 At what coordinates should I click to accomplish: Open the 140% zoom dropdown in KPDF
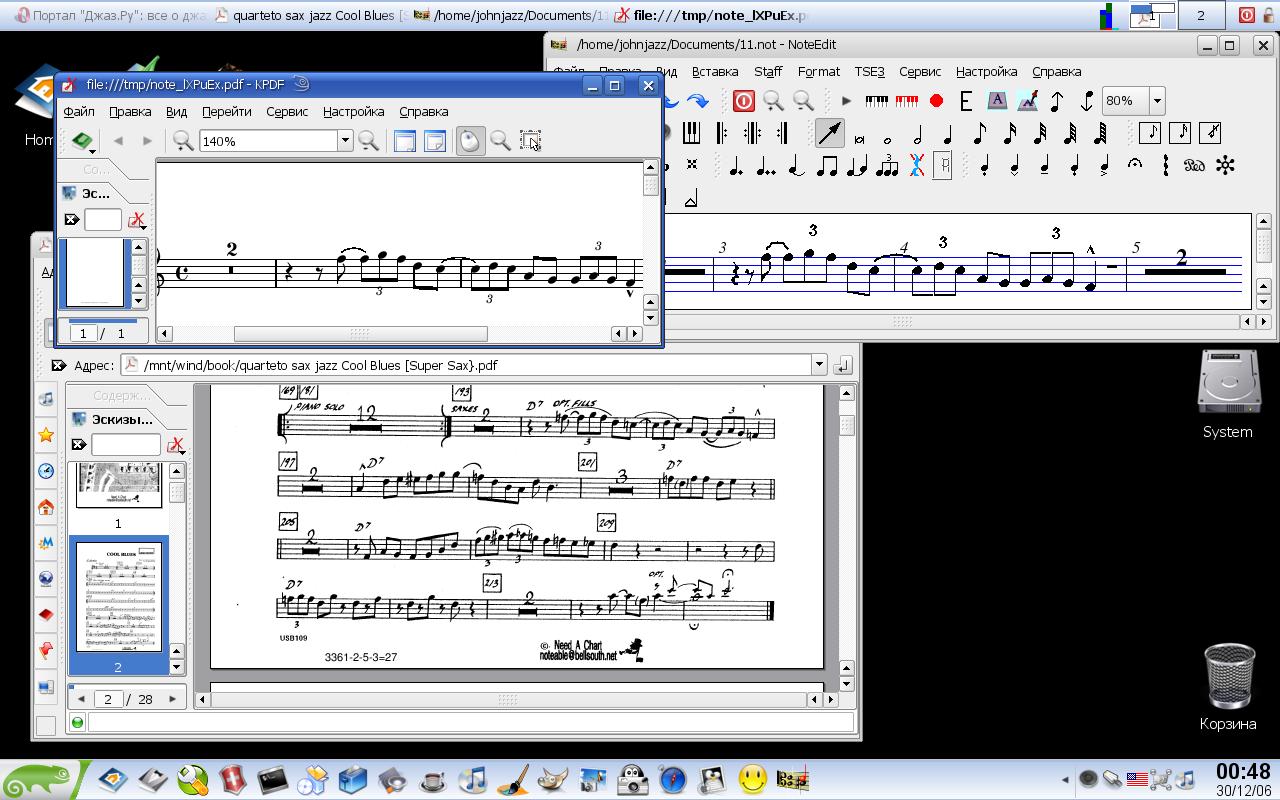[x=345, y=141]
